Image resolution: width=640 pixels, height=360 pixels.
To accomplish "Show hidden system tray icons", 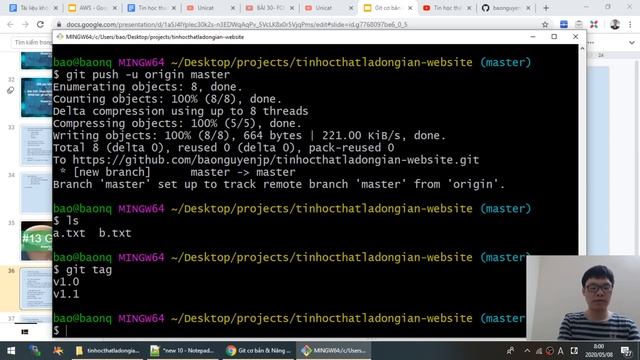I will coord(527,351).
